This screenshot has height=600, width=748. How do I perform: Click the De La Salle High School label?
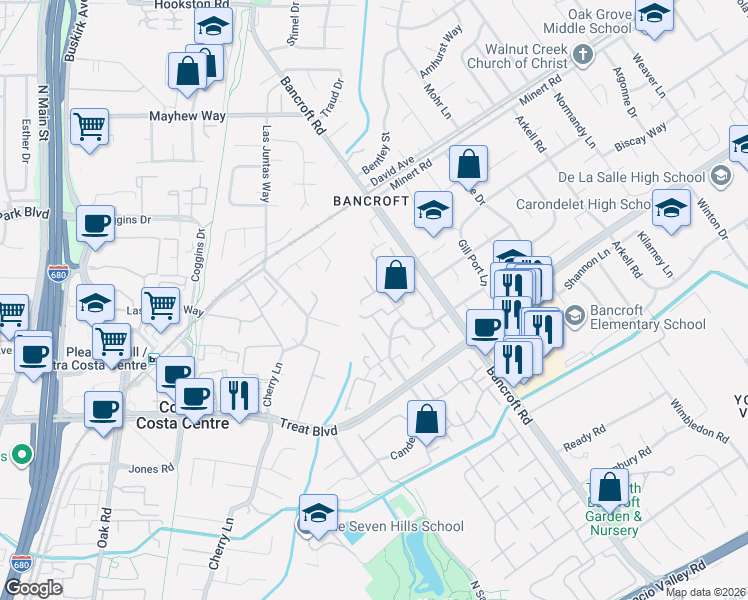(x=632, y=177)
